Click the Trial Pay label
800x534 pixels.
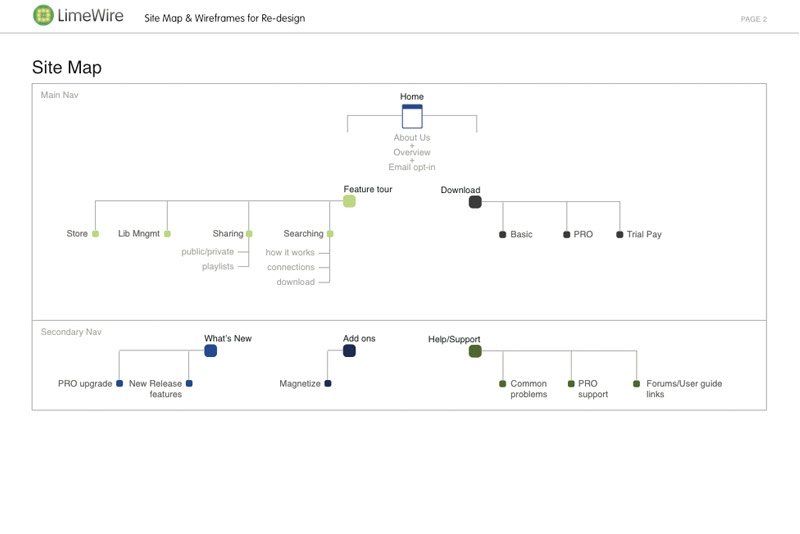(x=644, y=235)
